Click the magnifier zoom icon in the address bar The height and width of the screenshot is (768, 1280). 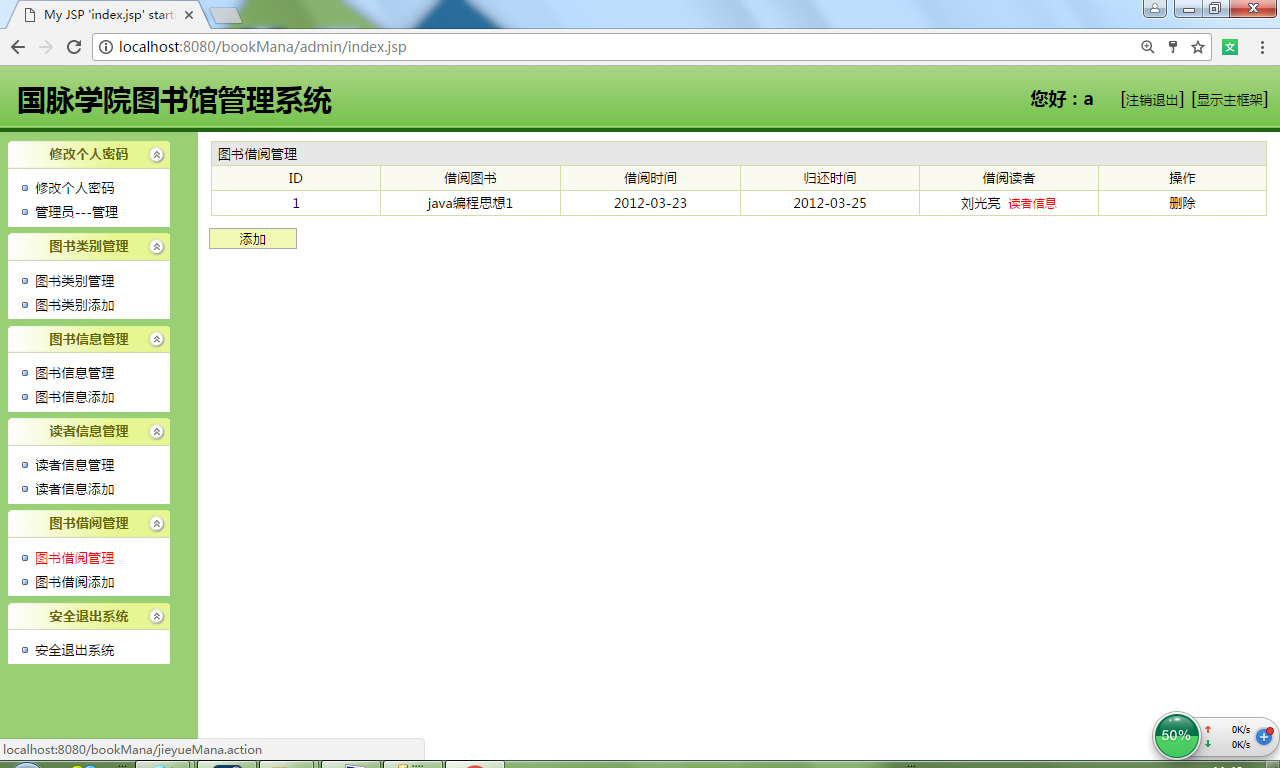(1148, 46)
